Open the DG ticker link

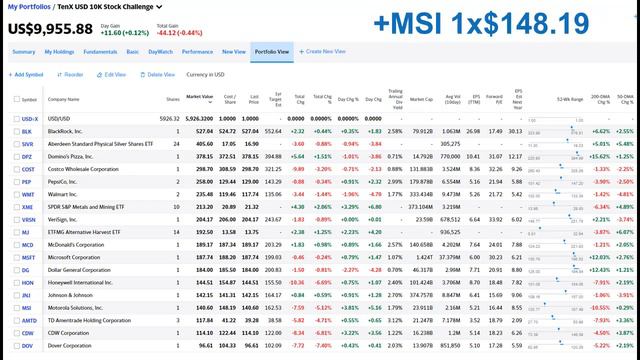tap(25, 270)
